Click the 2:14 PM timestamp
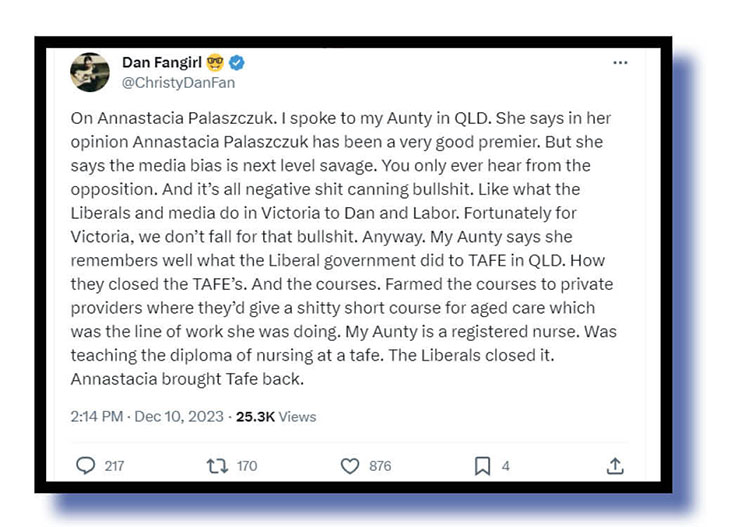 [96, 416]
